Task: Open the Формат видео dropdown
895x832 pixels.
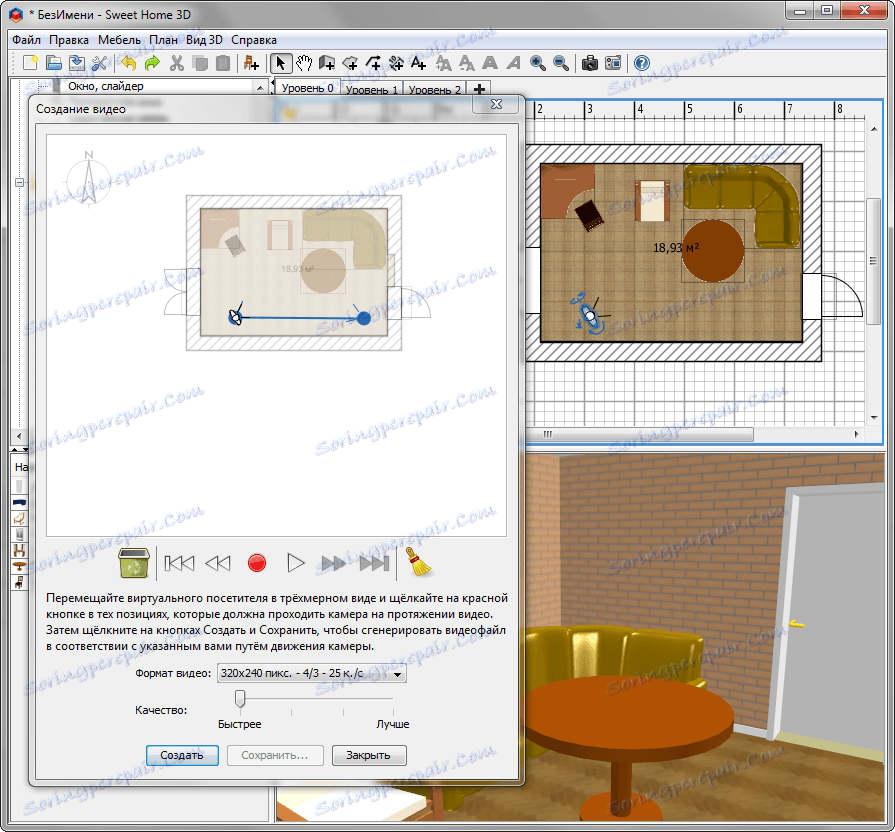Action: pyautogui.click(x=311, y=674)
